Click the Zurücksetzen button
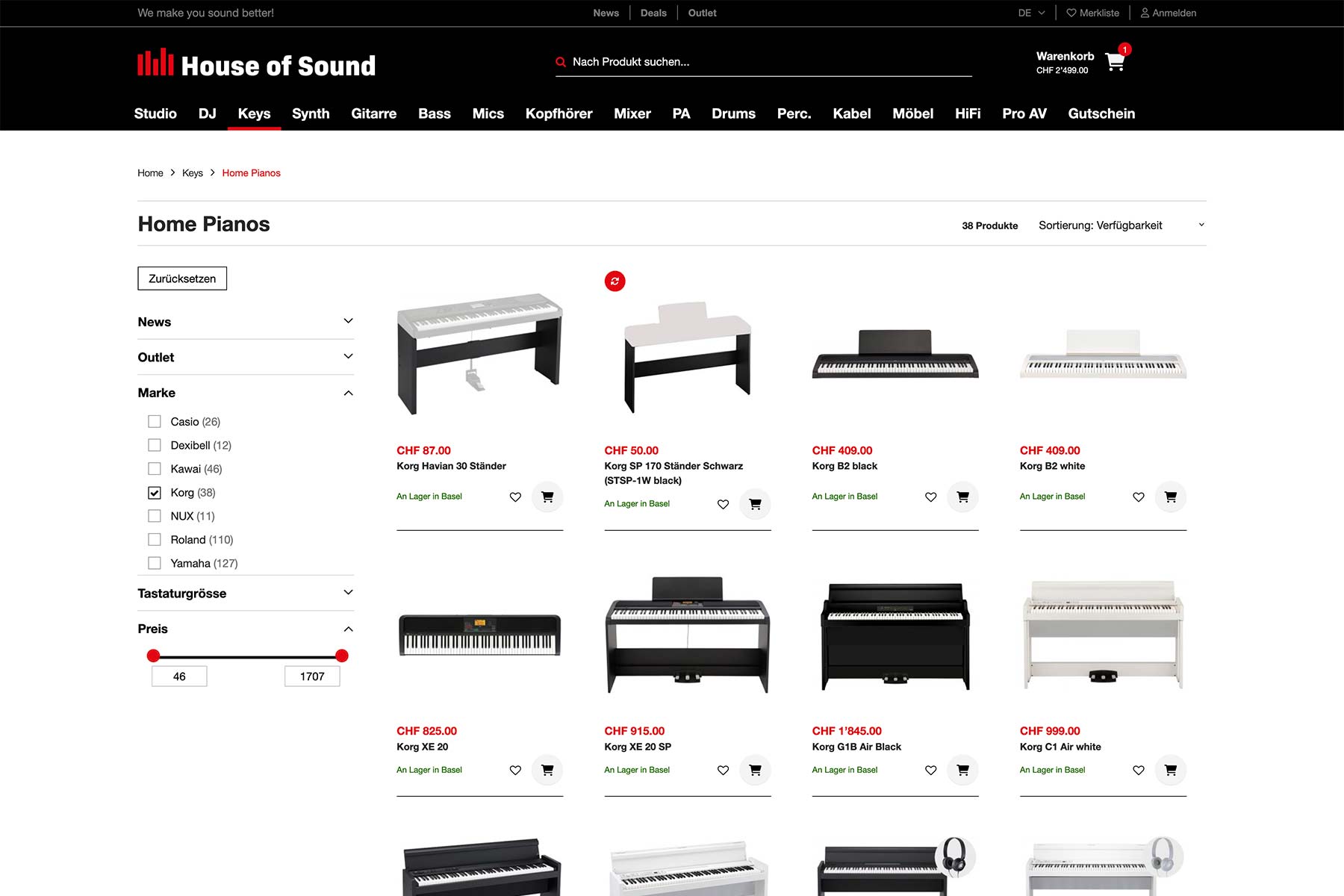The width and height of the screenshot is (1344, 896). [182, 279]
